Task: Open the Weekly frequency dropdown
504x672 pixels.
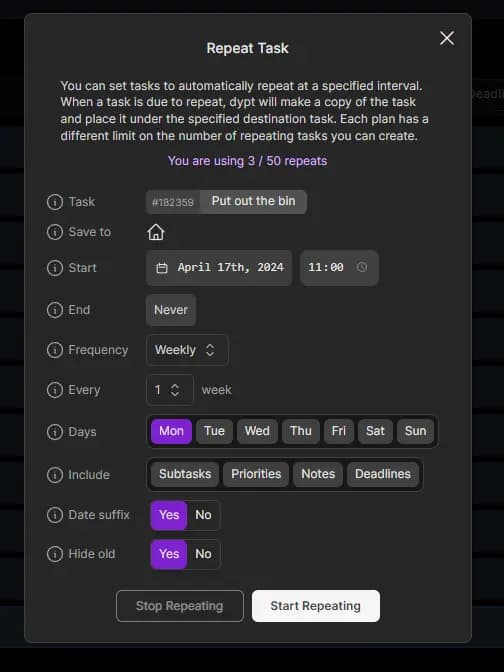Action: pyautogui.click(x=187, y=350)
